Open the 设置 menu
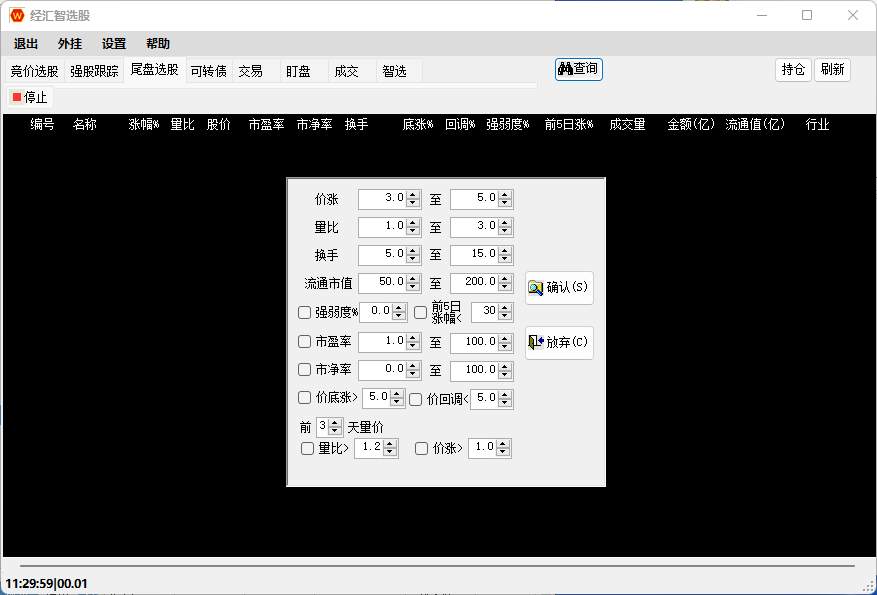Viewport: 877px width, 595px height. point(114,44)
